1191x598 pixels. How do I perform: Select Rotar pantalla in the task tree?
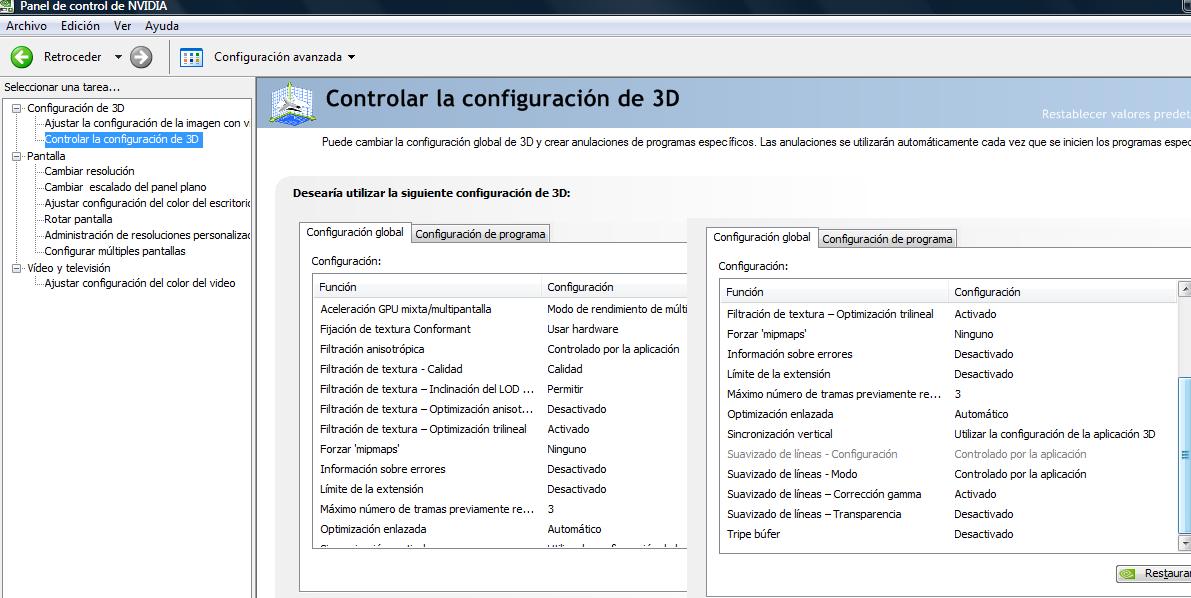[x=78, y=219]
